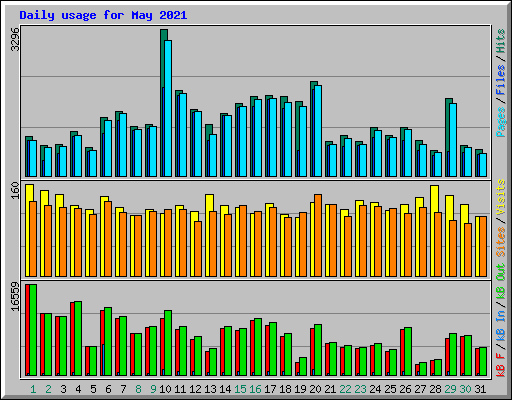The image size is (512, 400).
Task: Click the x-axis day label "23"
Action: tap(360, 389)
